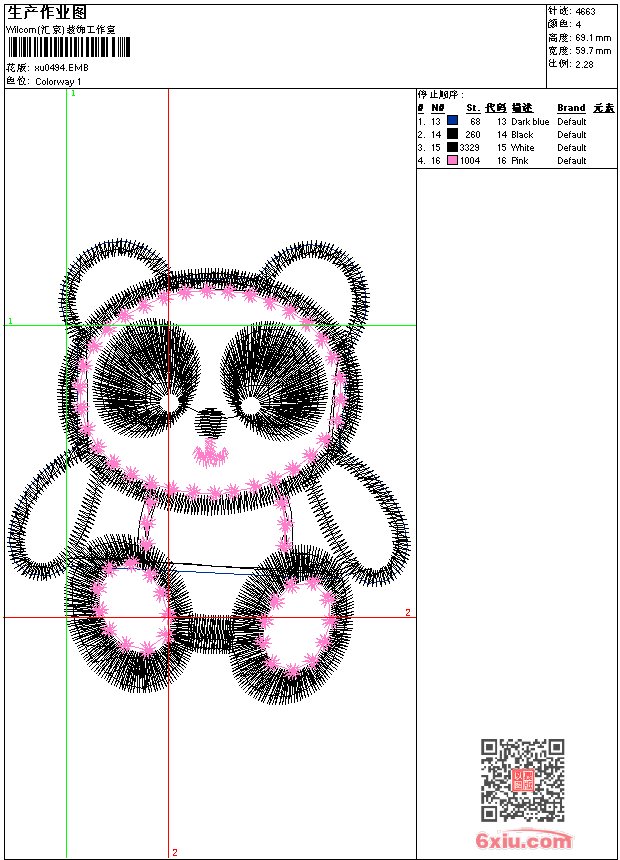Click the Dark blue color swatch
The height and width of the screenshot is (860, 620).
[453, 121]
